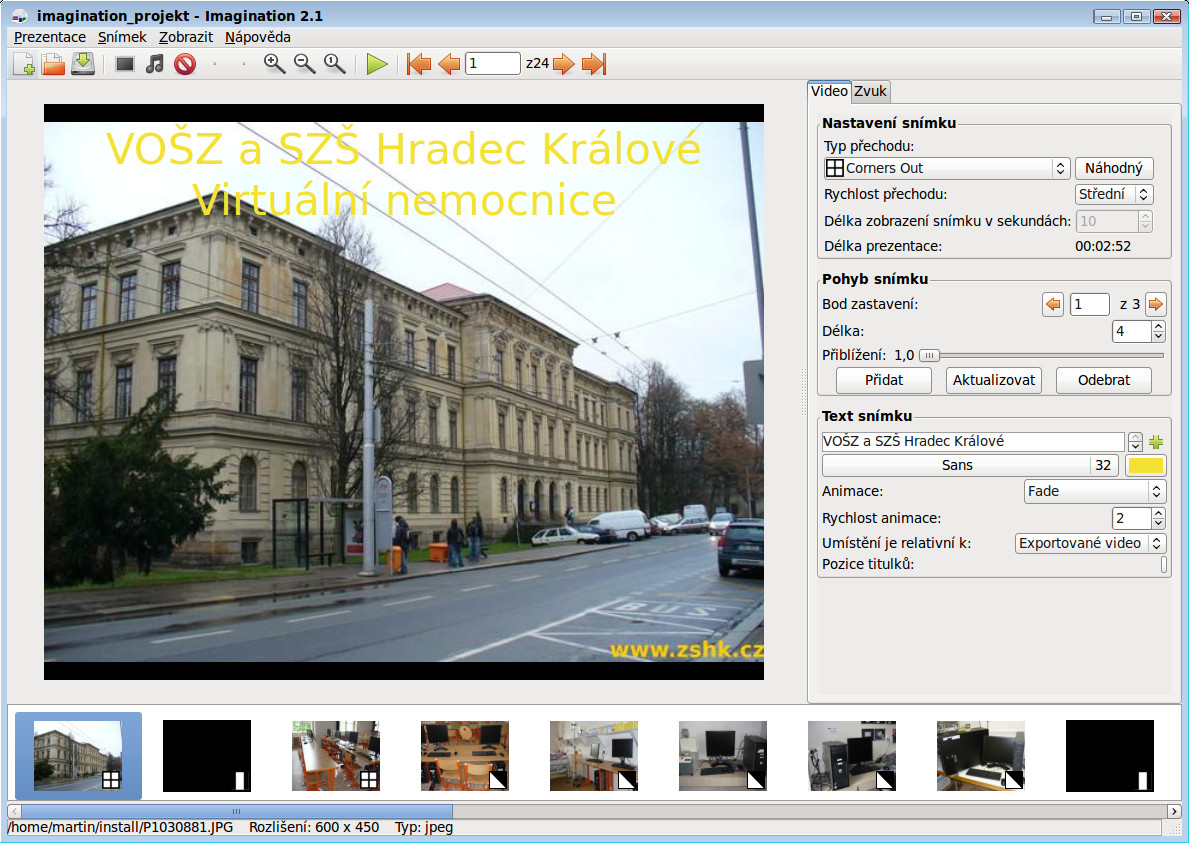Save the slideshow with download icon

point(83,64)
